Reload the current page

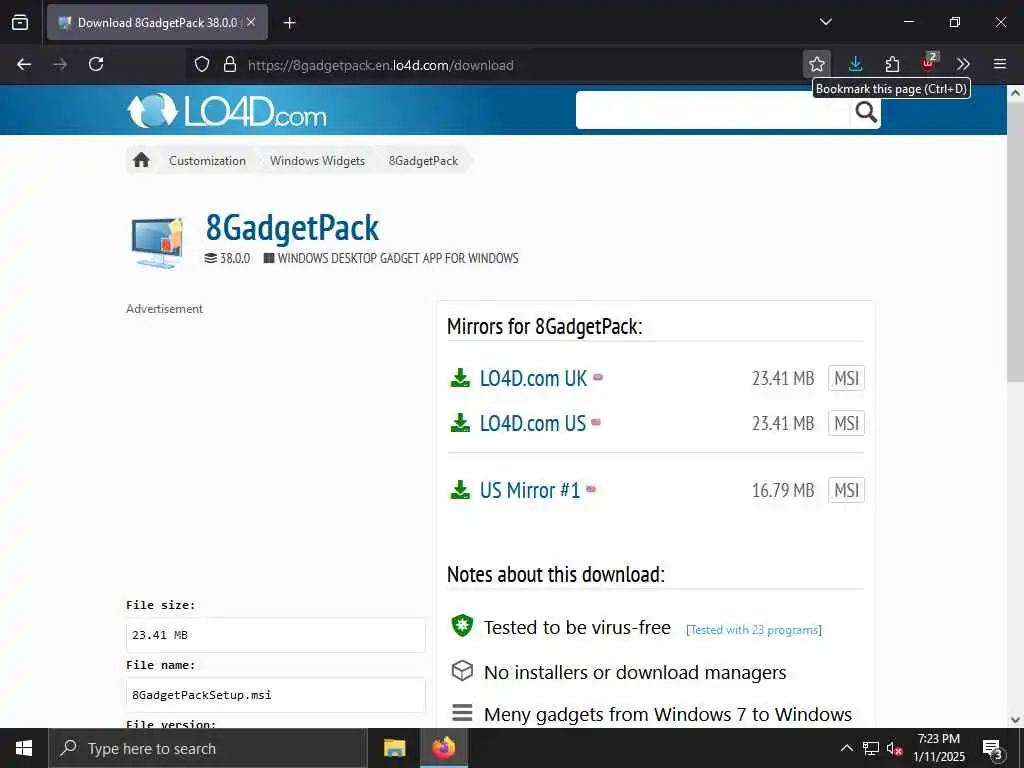(96, 64)
